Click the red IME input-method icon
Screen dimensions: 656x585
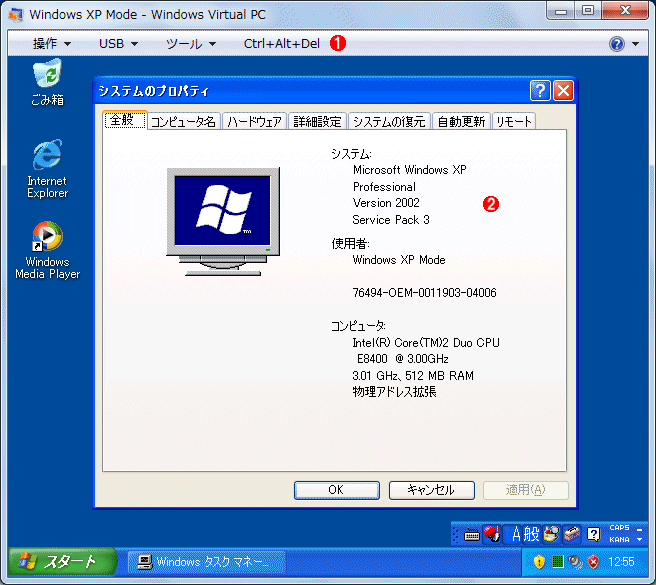pos(492,534)
